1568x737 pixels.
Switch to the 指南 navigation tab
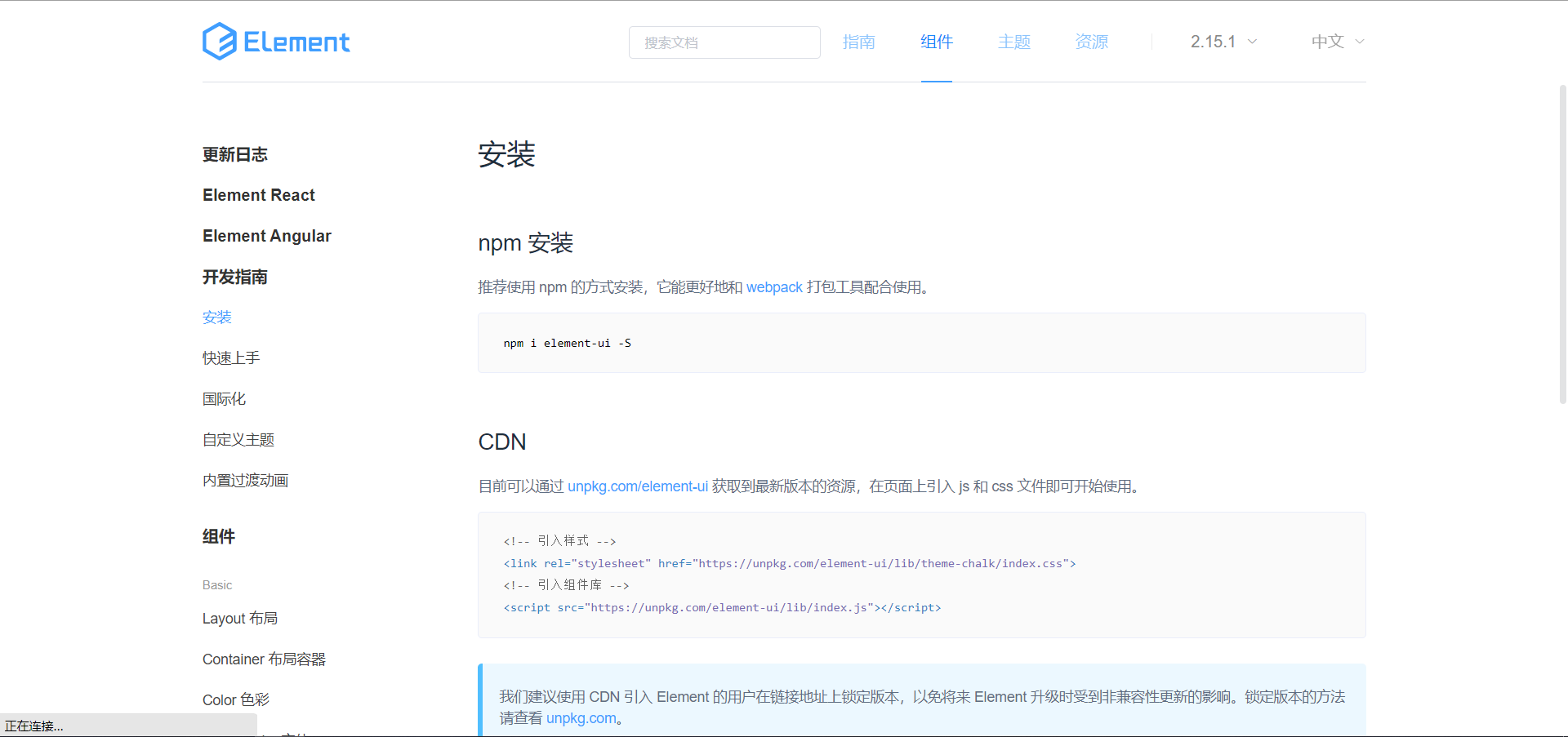point(858,42)
